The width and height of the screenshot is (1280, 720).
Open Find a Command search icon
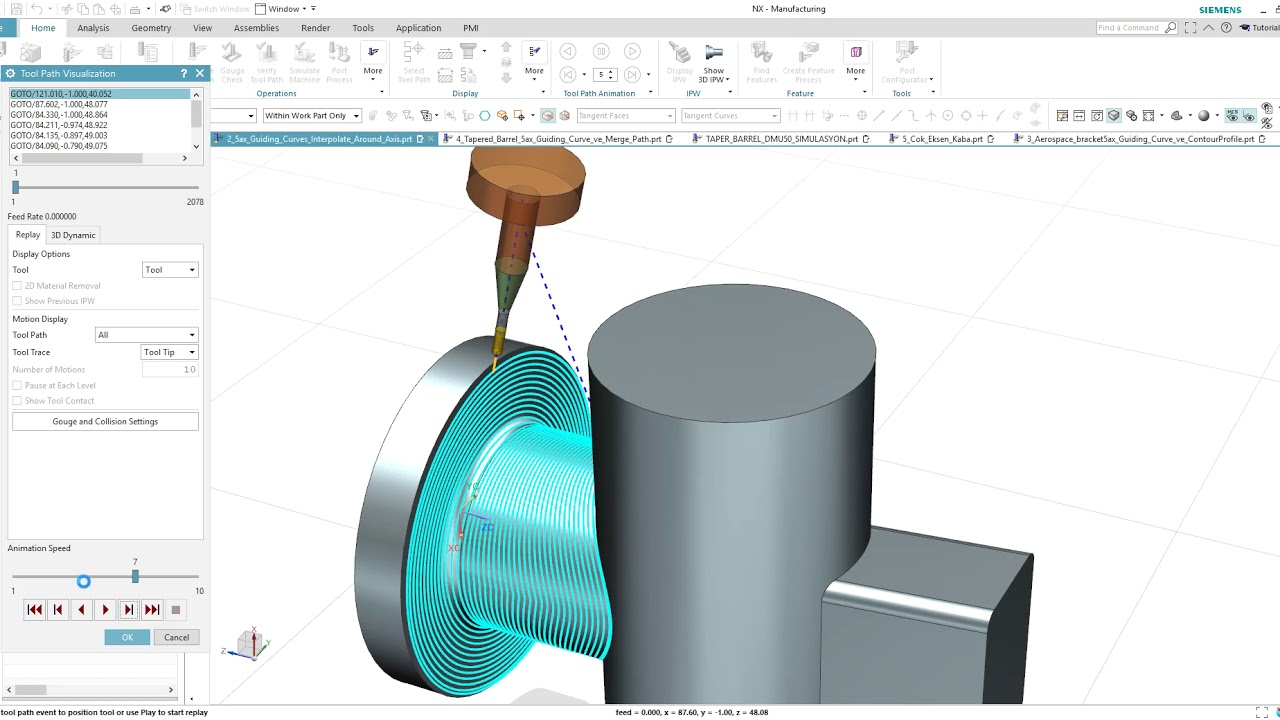coord(1171,28)
